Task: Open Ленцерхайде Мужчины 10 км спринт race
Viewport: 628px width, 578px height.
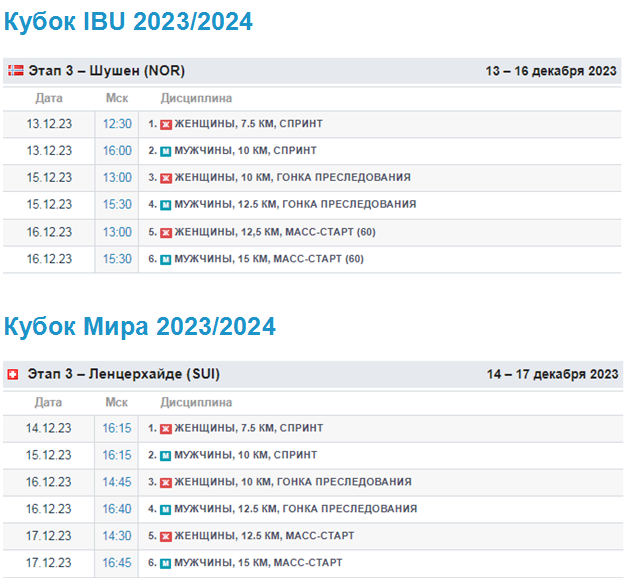Action: click(x=246, y=455)
